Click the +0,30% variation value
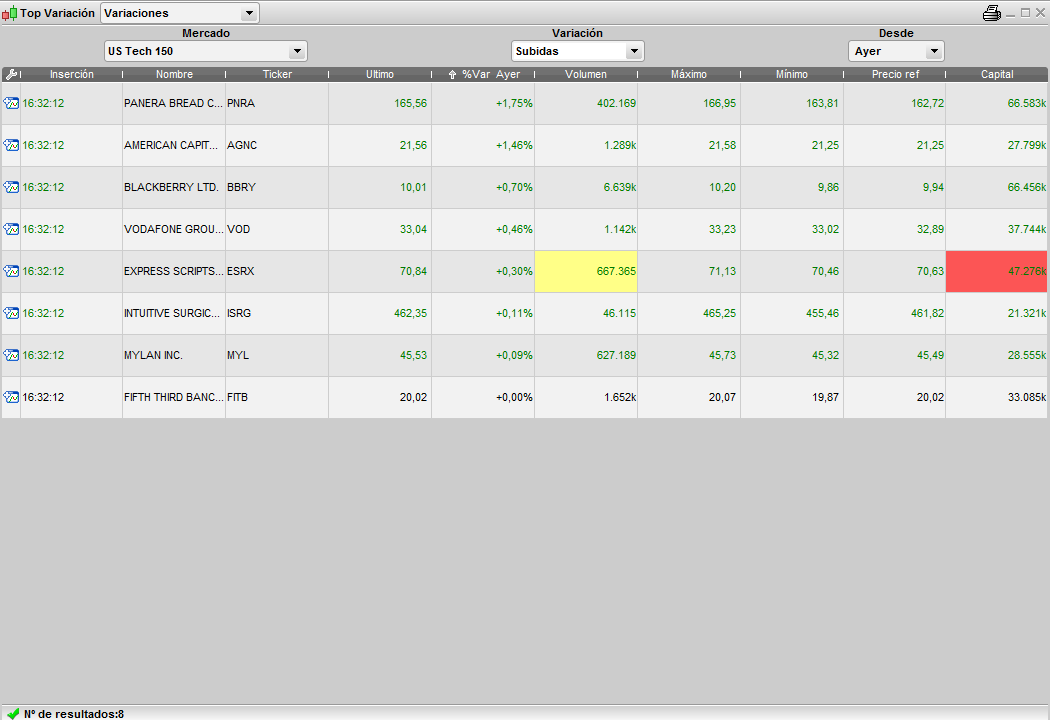The width and height of the screenshot is (1050, 720). click(514, 271)
